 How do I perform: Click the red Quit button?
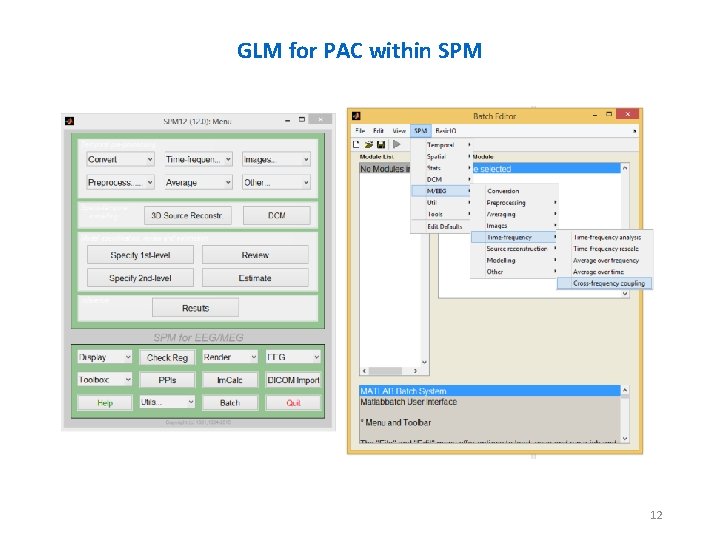(x=293, y=403)
